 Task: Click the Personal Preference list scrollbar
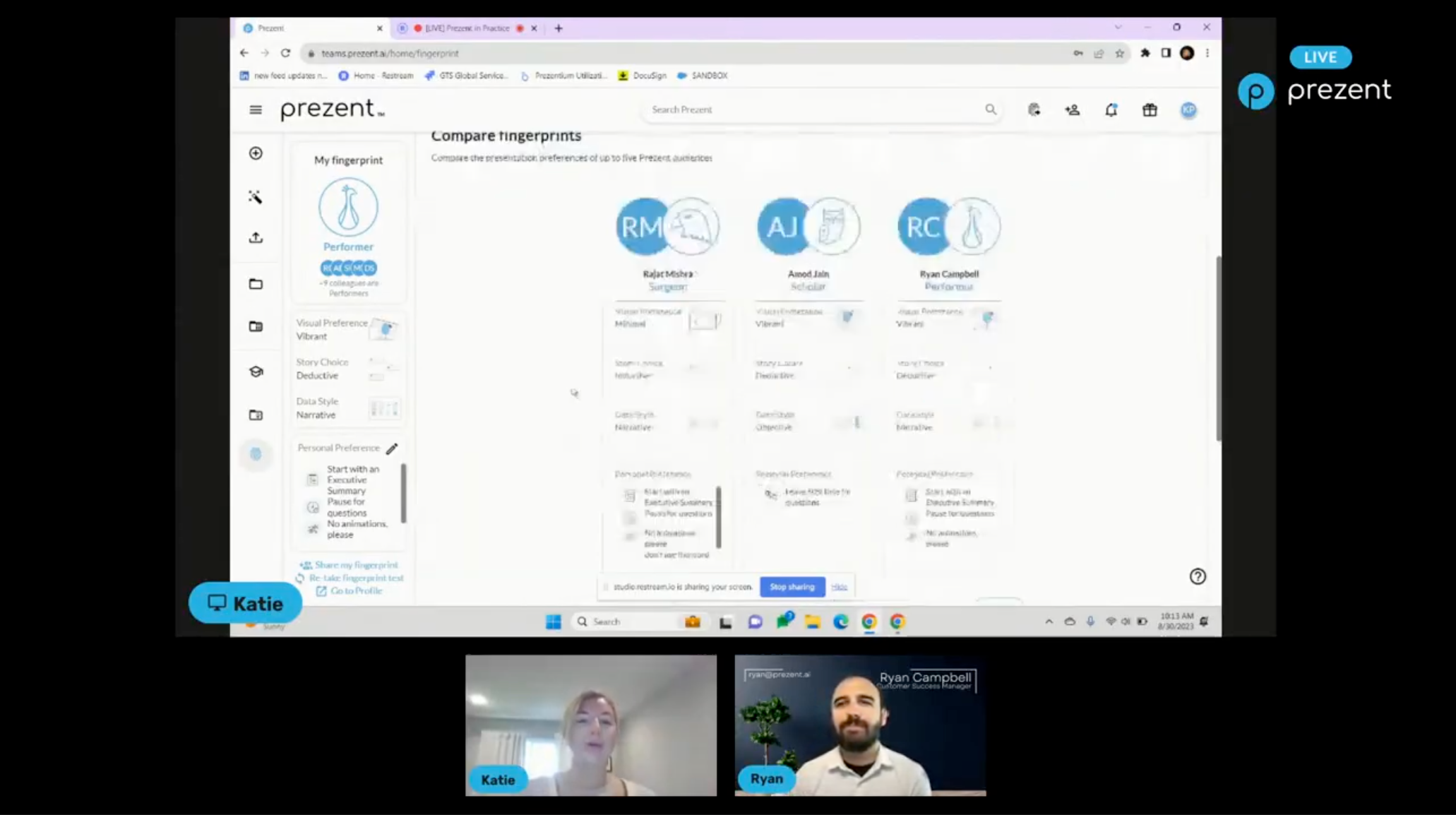[x=404, y=493]
